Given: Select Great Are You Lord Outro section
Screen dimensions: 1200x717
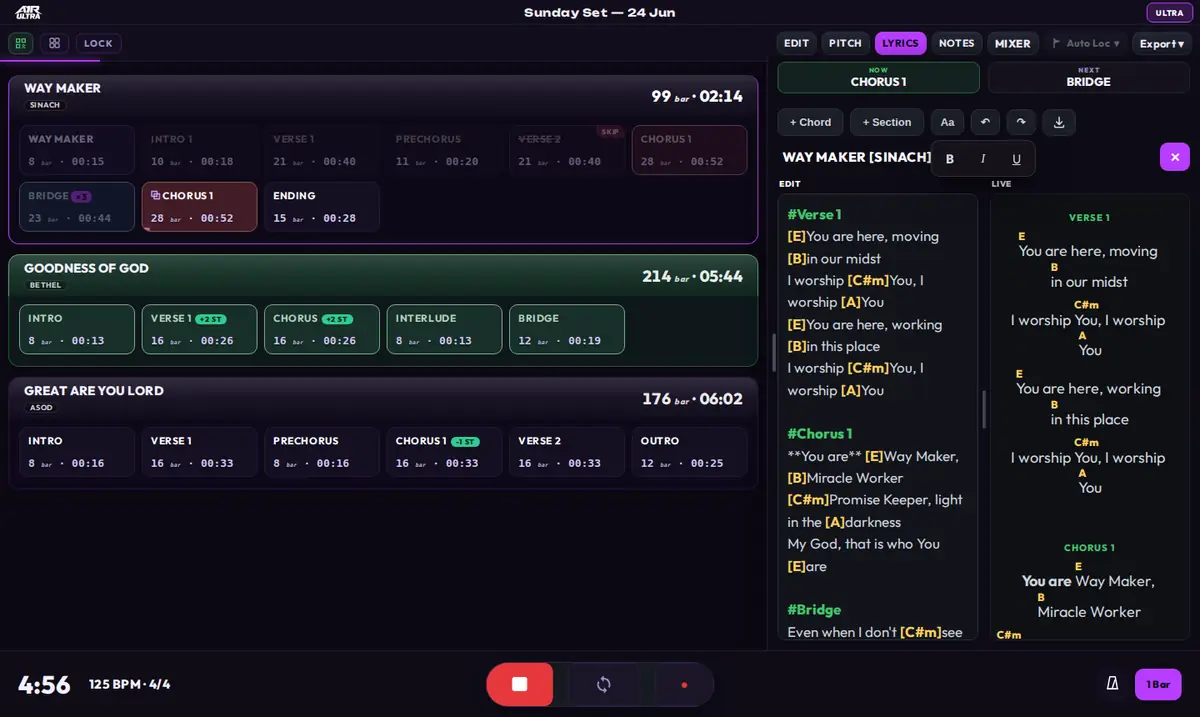Looking at the screenshot, I should (x=689, y=452).
